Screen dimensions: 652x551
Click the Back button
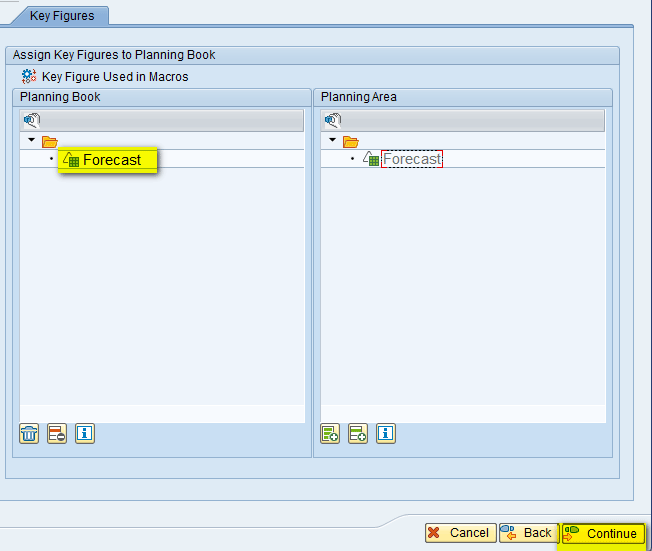click(527, 533)
